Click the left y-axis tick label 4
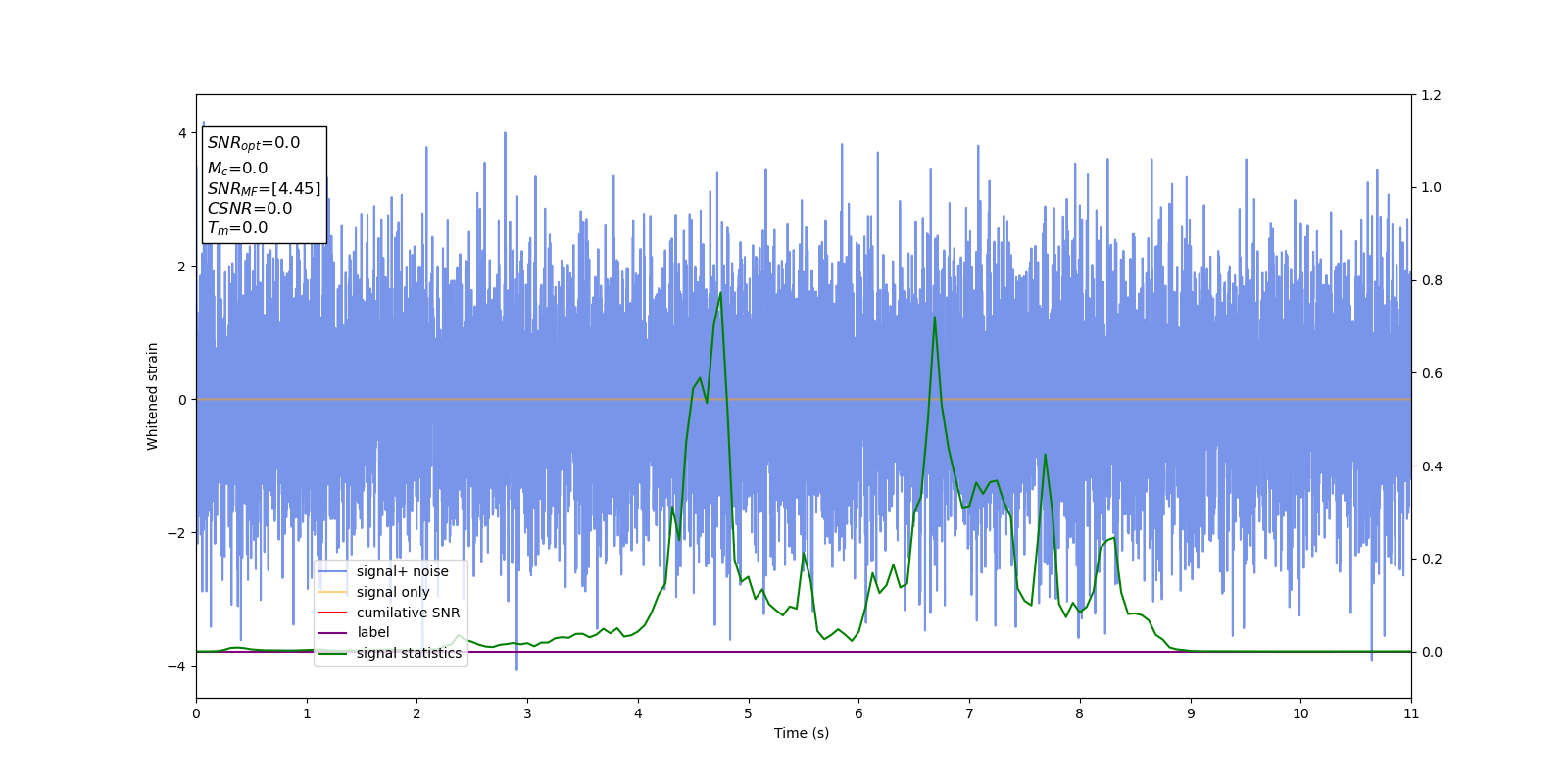Image resolution: width=1568 pixels, height=784 pixels. pyautogui.click(x=182, y=133)
